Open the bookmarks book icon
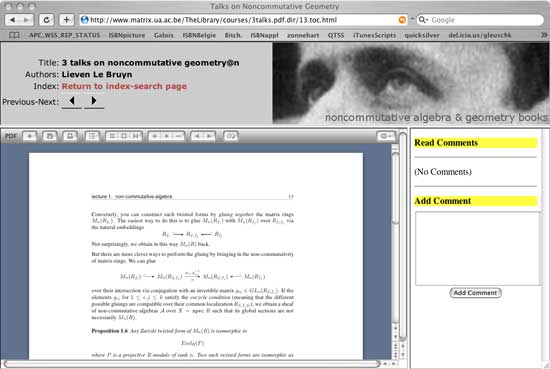 coord(14,35)
